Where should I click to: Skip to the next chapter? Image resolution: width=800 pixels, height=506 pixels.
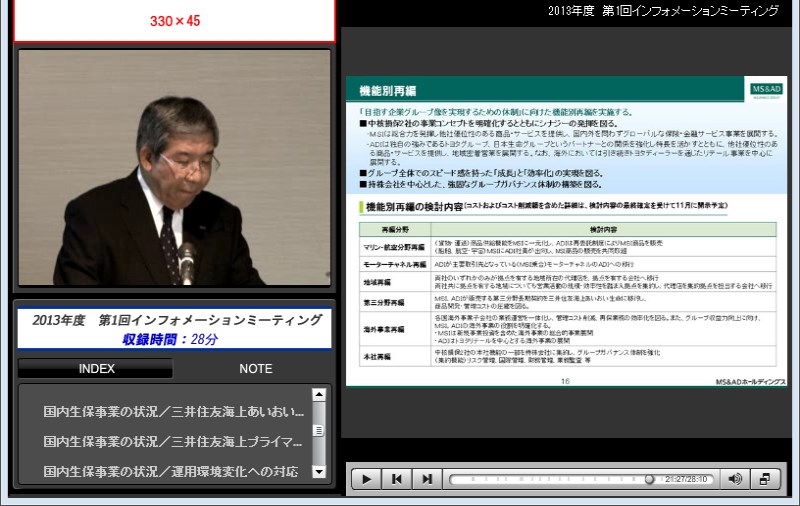(x=427, y=479)
